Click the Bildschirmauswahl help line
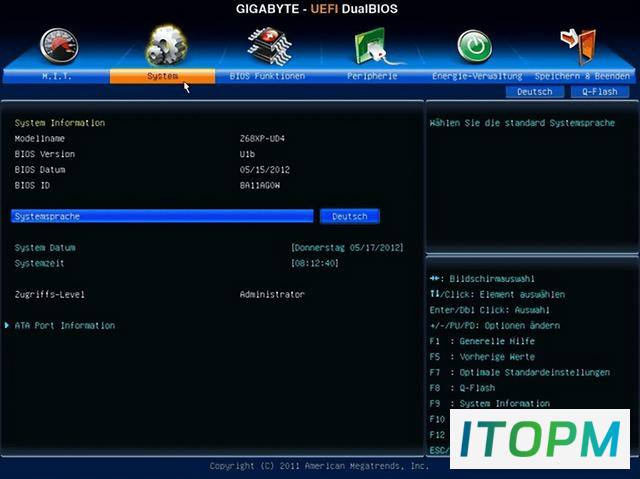Image resolution: width=640 pixels, height=479 pixels. coord(482,279)
